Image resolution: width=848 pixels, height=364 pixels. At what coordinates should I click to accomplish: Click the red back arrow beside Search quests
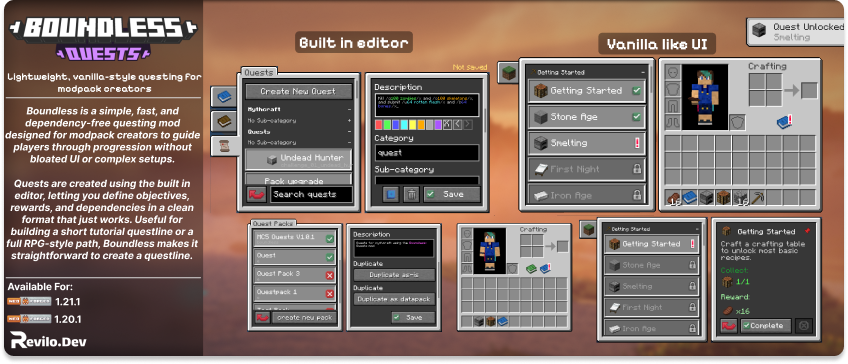256,194
